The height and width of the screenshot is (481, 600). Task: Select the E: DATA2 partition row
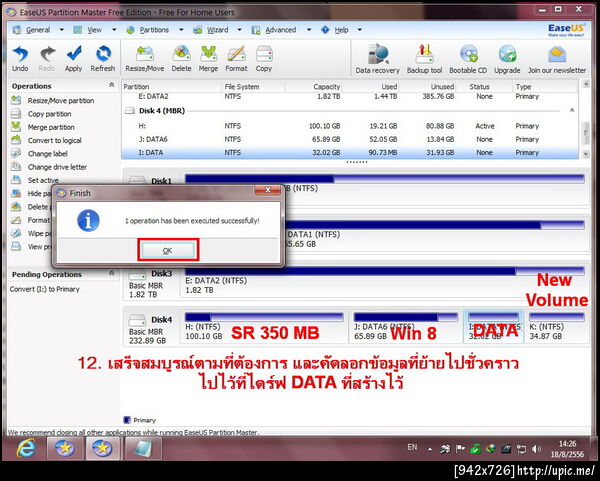(350, 97)
